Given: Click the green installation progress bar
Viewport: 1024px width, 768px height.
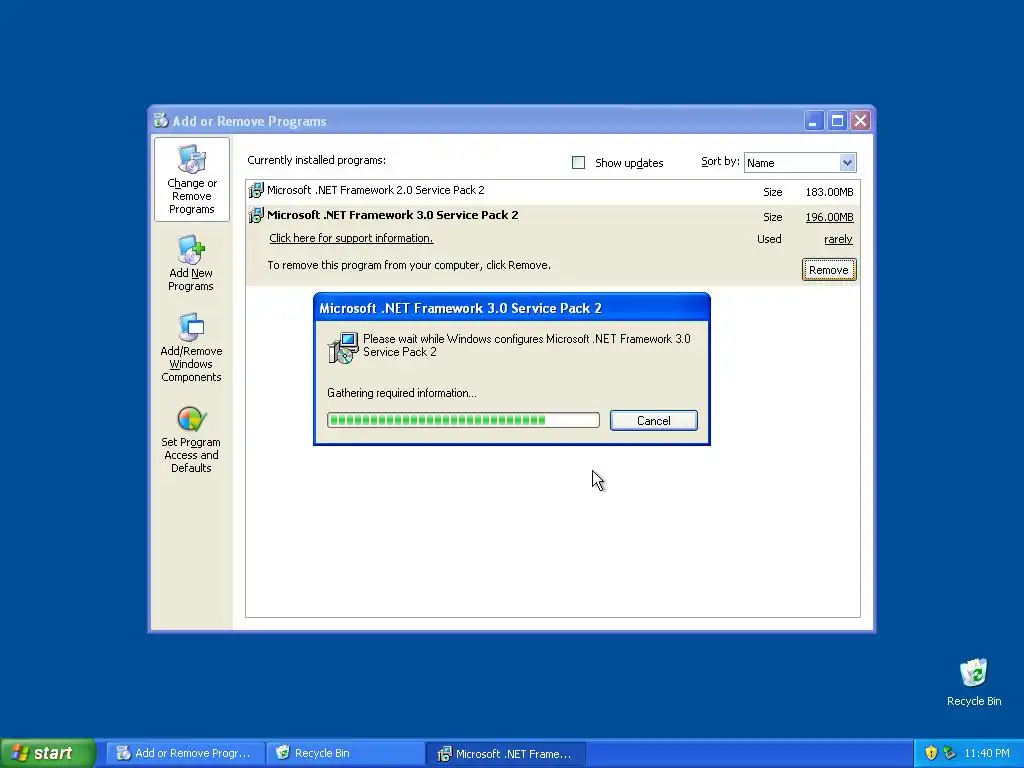Looking at the screenshot, I should pyautogui.click(x=463, y=420).
